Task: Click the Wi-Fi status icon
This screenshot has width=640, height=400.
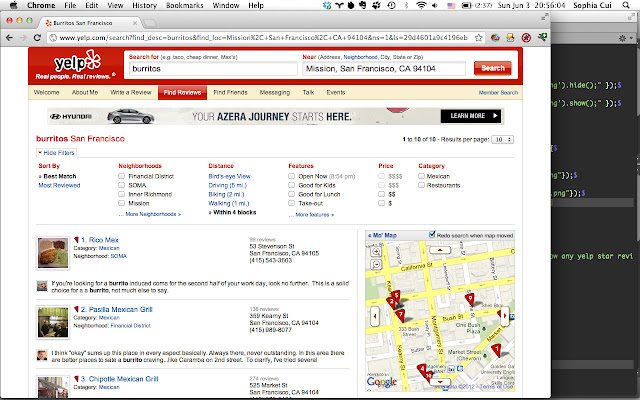Action: click(x=421, y=5)
